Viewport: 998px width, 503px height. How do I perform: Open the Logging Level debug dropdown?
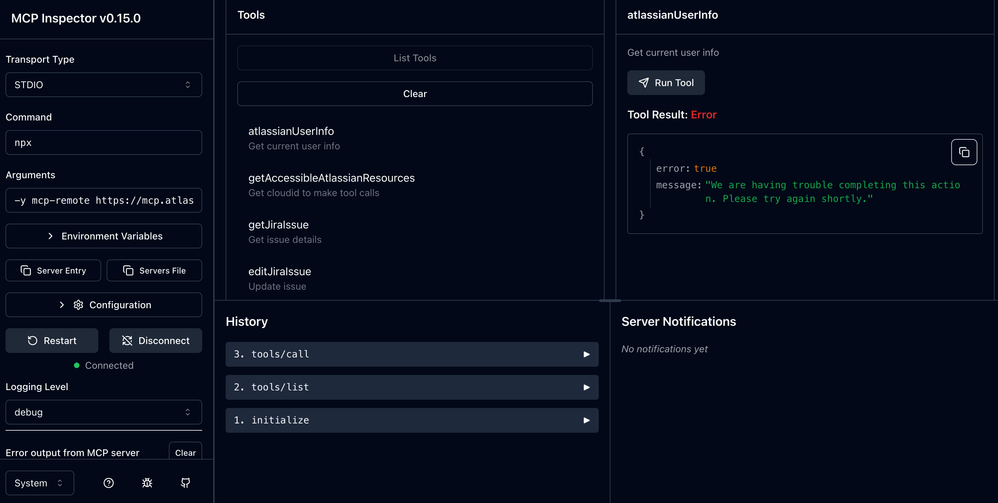point(103,412)
